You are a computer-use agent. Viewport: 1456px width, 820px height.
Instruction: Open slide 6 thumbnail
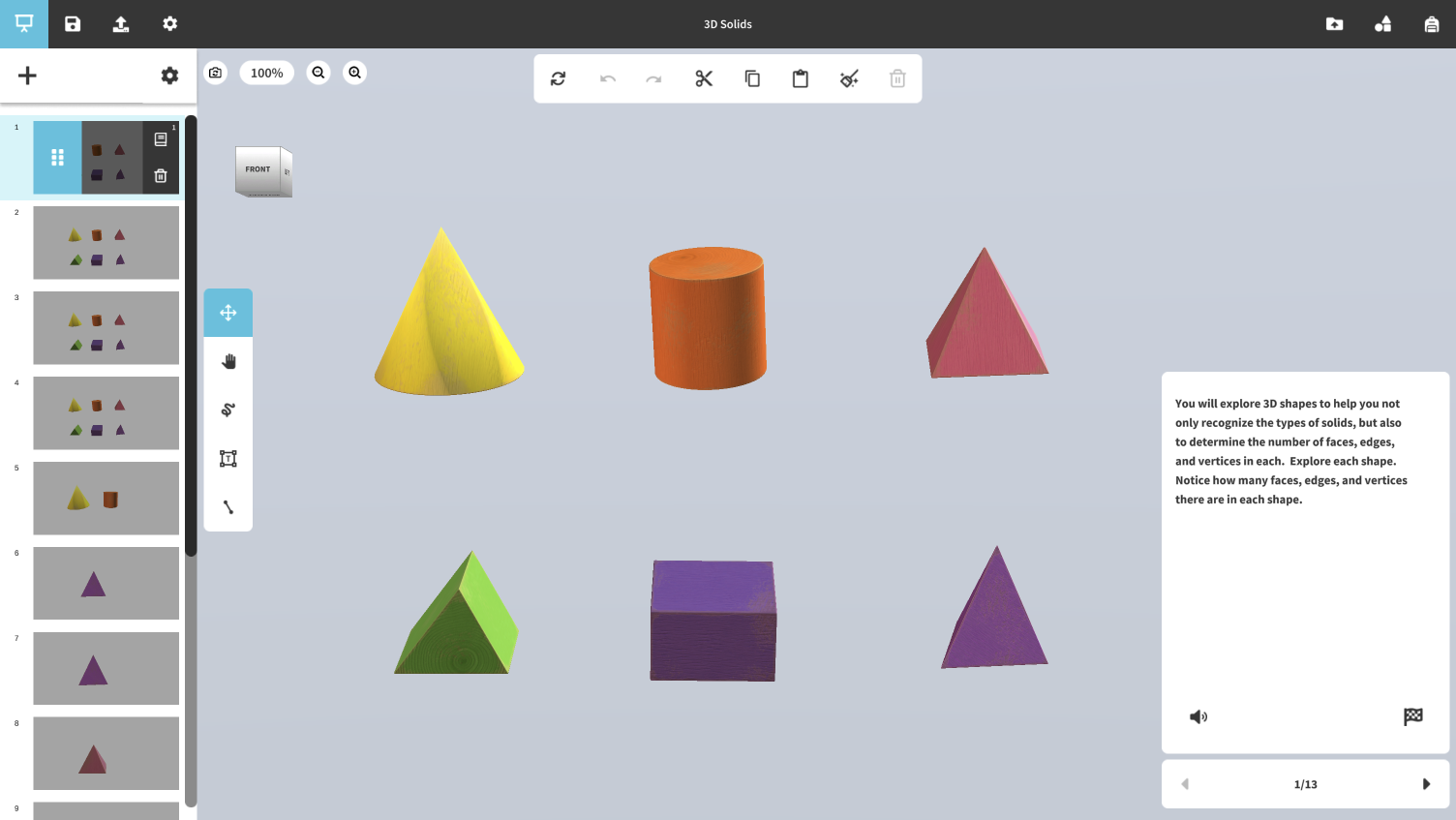pos(106,584)
